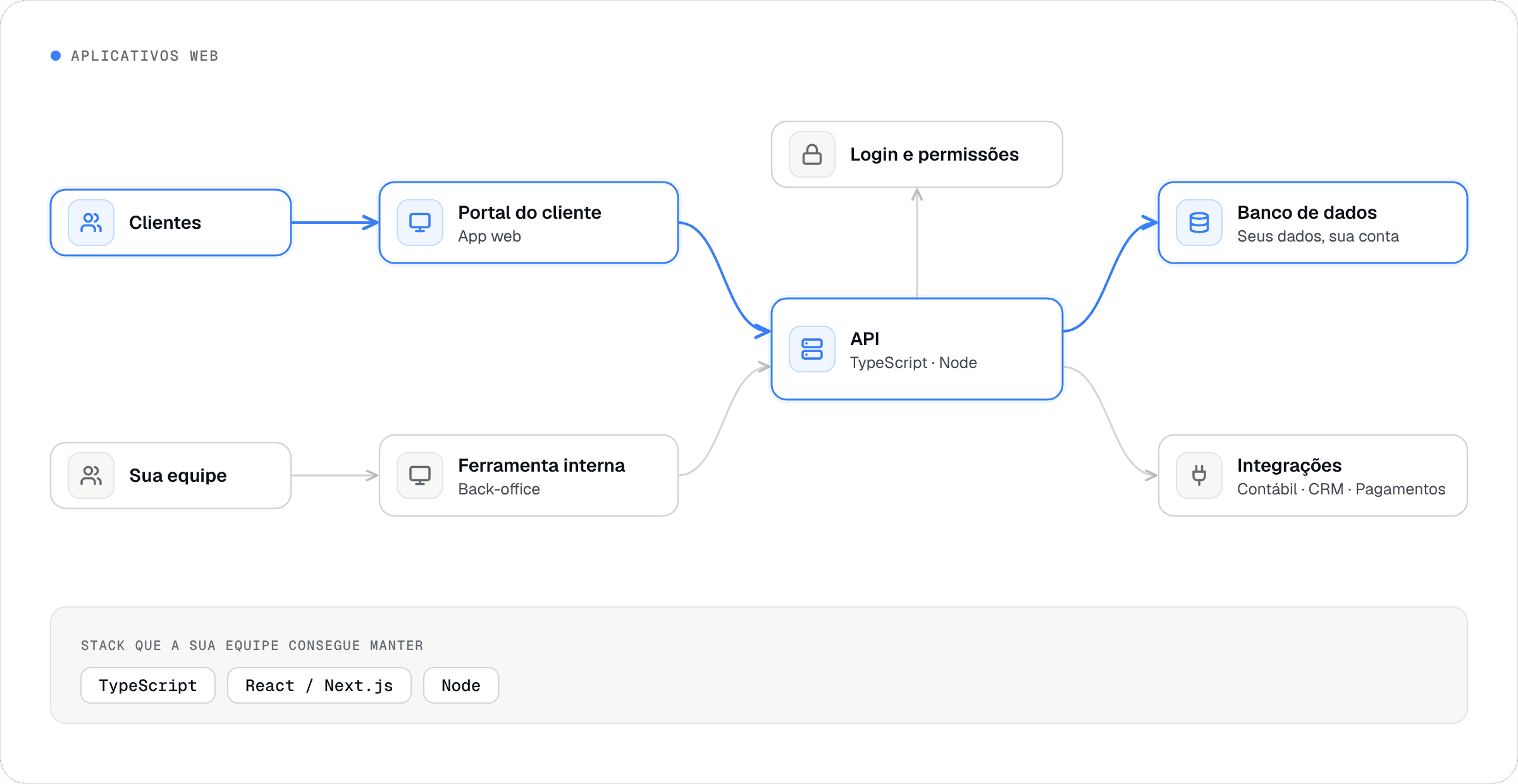Click the App web subtitle
Viewport: 1518px width, 784px height.
point(490,236)
